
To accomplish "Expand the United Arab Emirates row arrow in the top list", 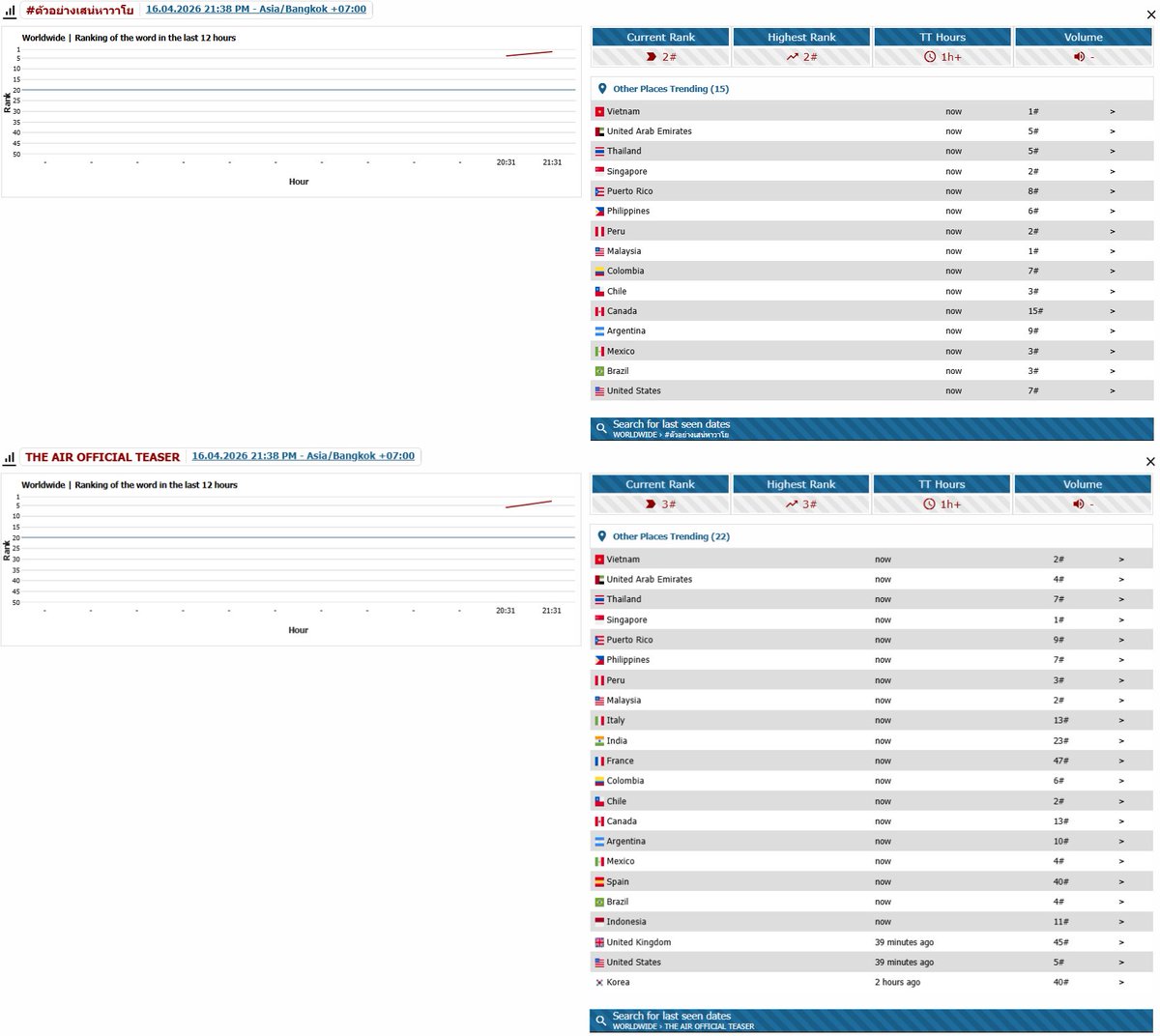I will [x=1113, y=131].
